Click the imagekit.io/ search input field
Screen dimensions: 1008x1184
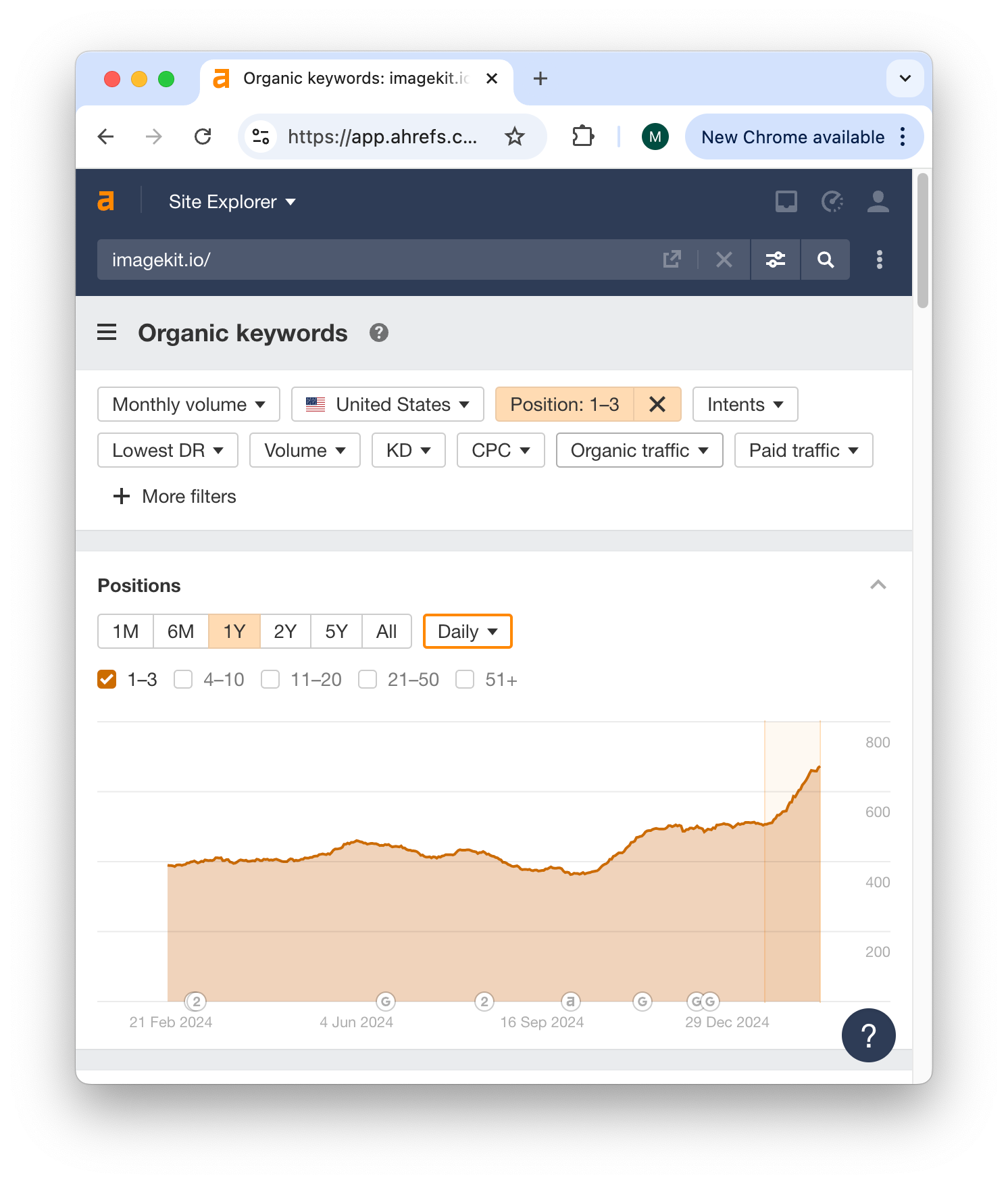pyautogui.click(x=378, y=260)
